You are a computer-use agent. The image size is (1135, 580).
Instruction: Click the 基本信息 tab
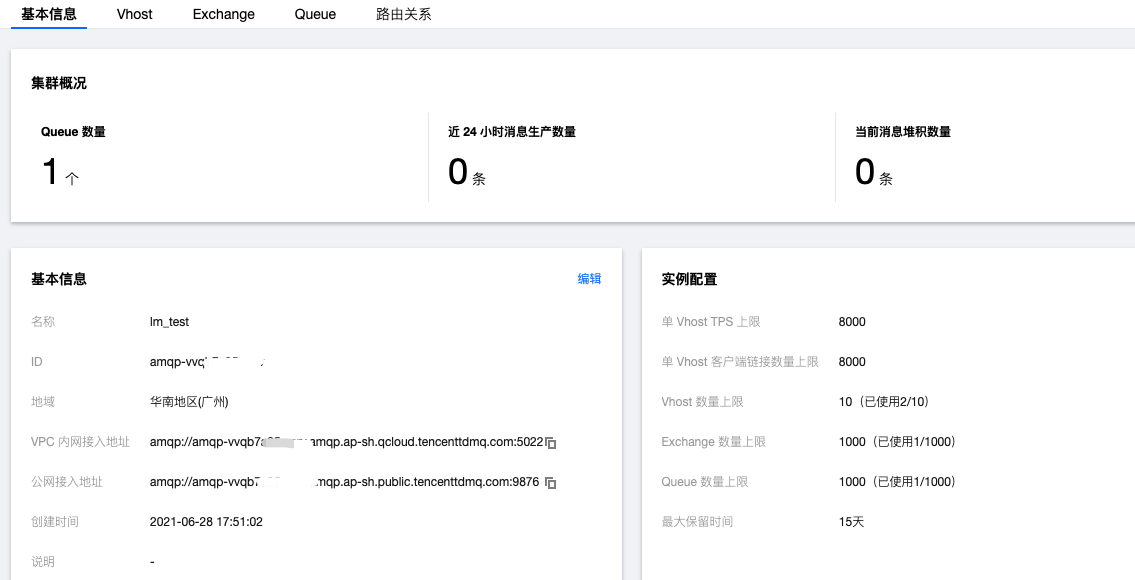click(49, 14)
